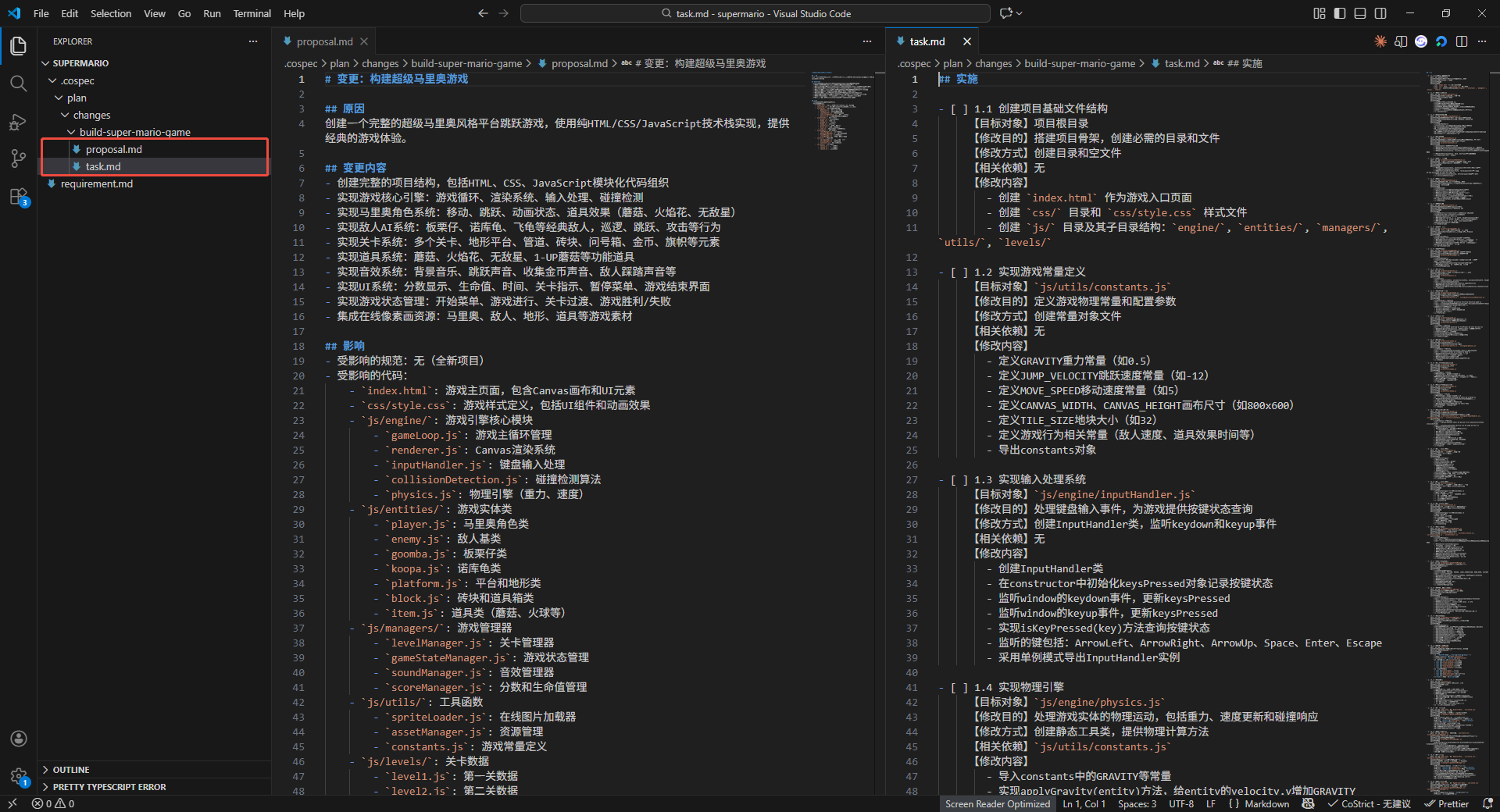Open Run and Debug view
Screen dimensions: 1500x812
pos(19,122)
